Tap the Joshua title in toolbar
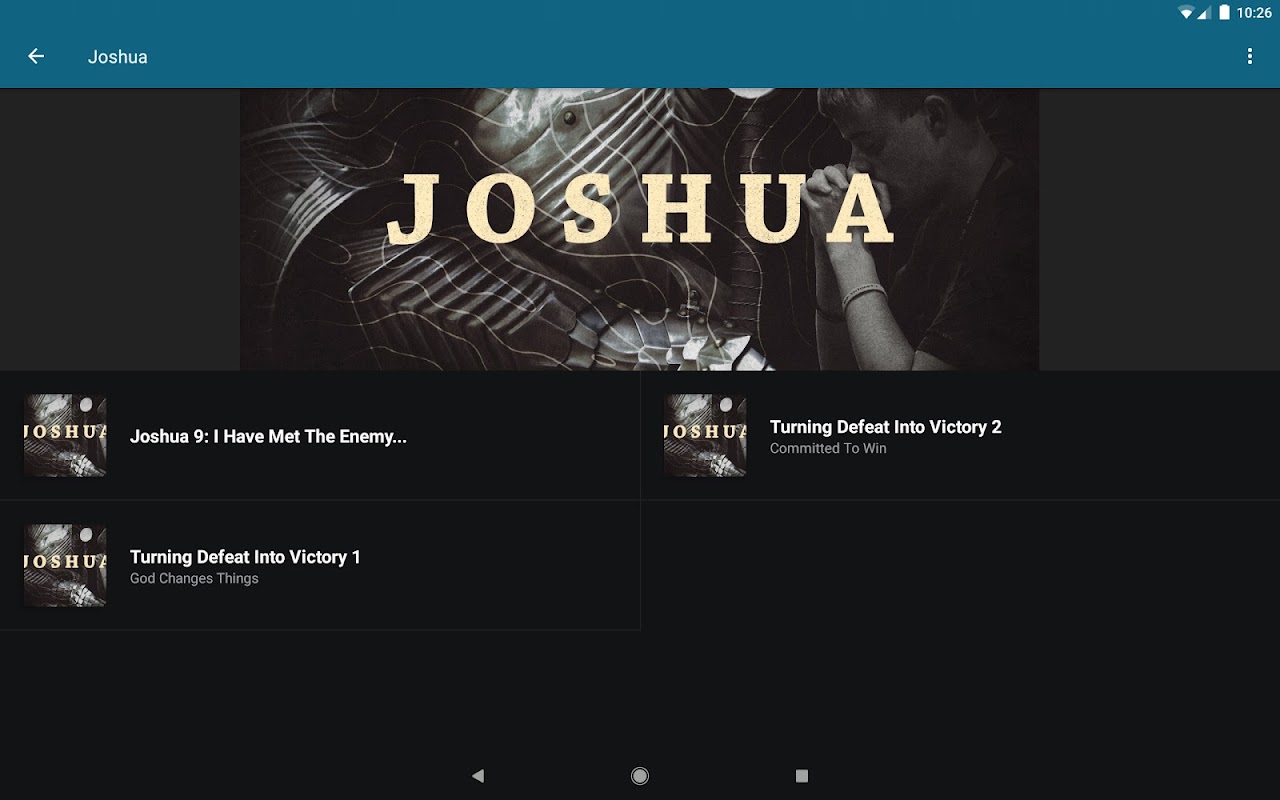Screen dimensions: 1280x800 pyautogui.click(x=118, y=57)
